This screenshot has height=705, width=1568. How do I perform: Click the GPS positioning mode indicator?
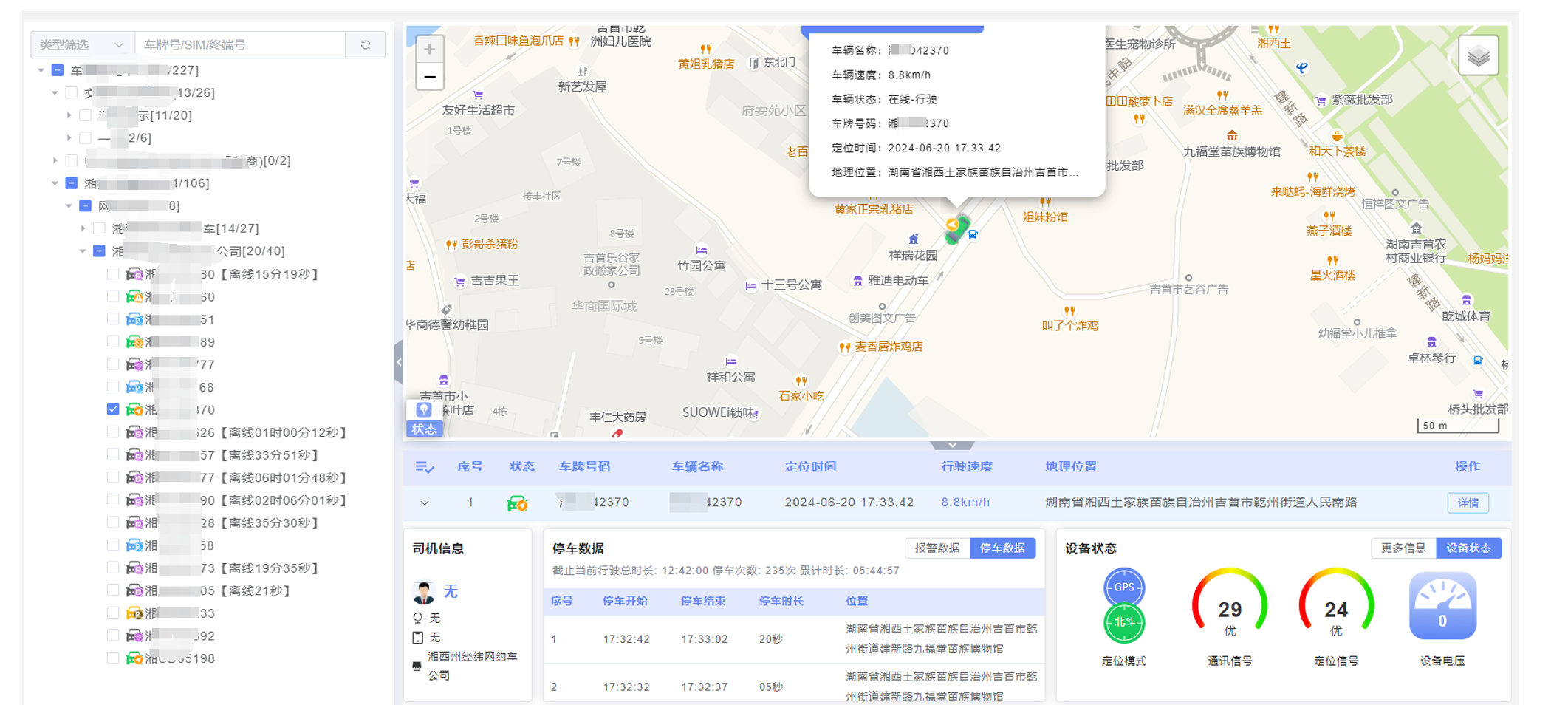[x=1124, y=587]
